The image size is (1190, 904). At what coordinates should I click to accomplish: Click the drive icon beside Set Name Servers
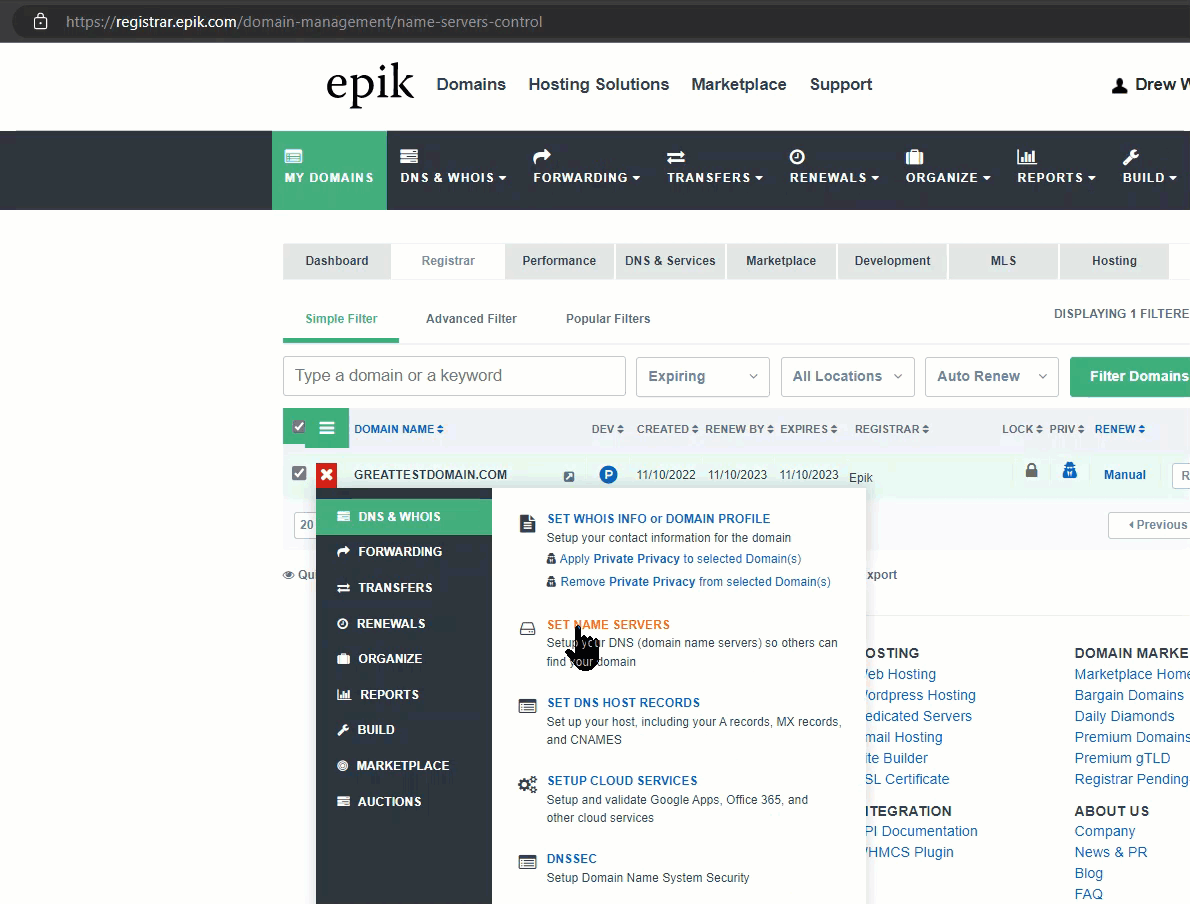[x=527, y=628]
